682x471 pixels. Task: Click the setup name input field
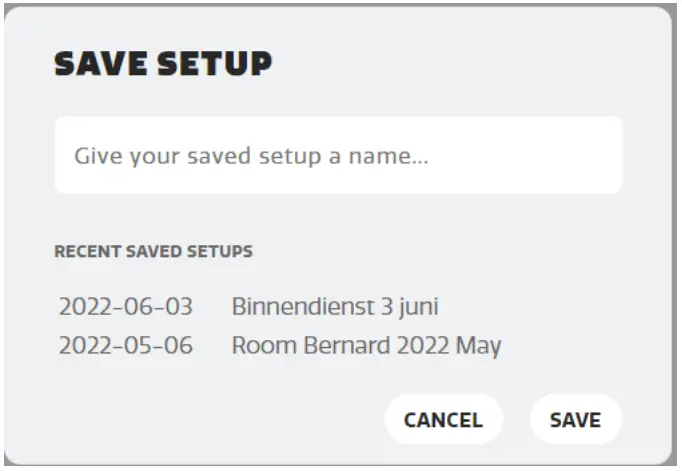(x=338, y=156)
